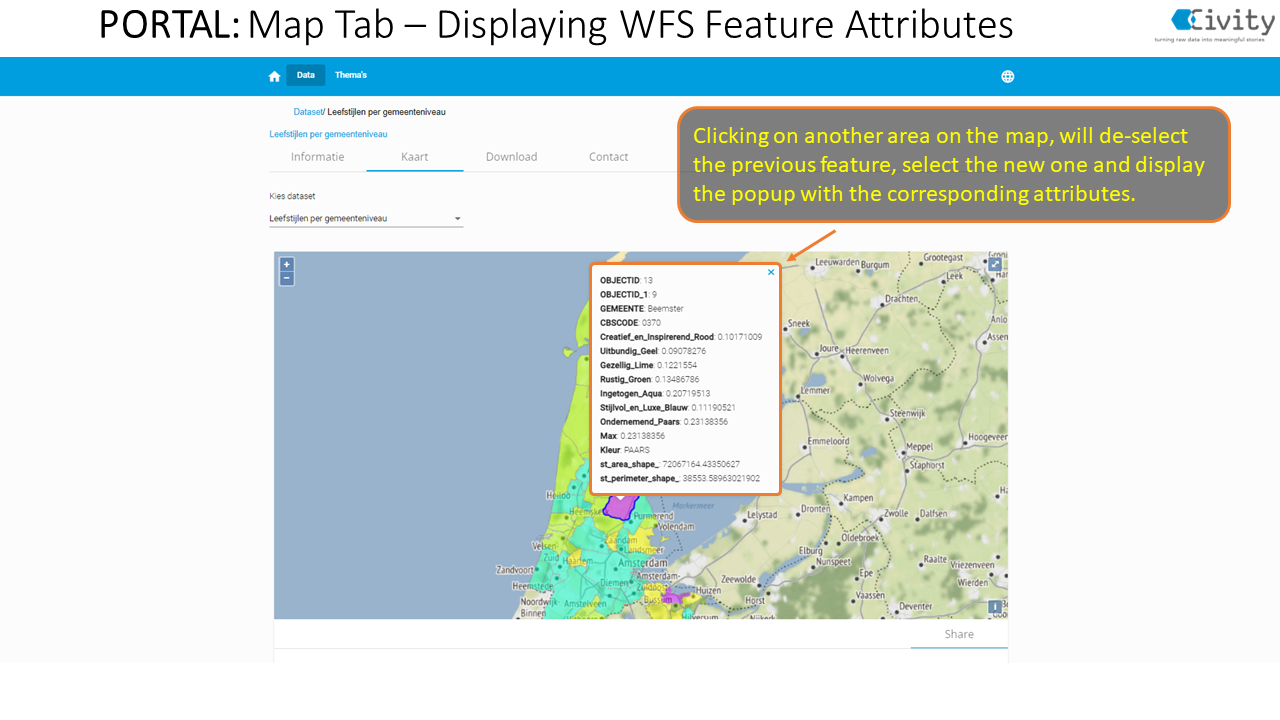Follow the Dataset breadcrumb link
1280x720 pixels.
[x=308, y=112]
